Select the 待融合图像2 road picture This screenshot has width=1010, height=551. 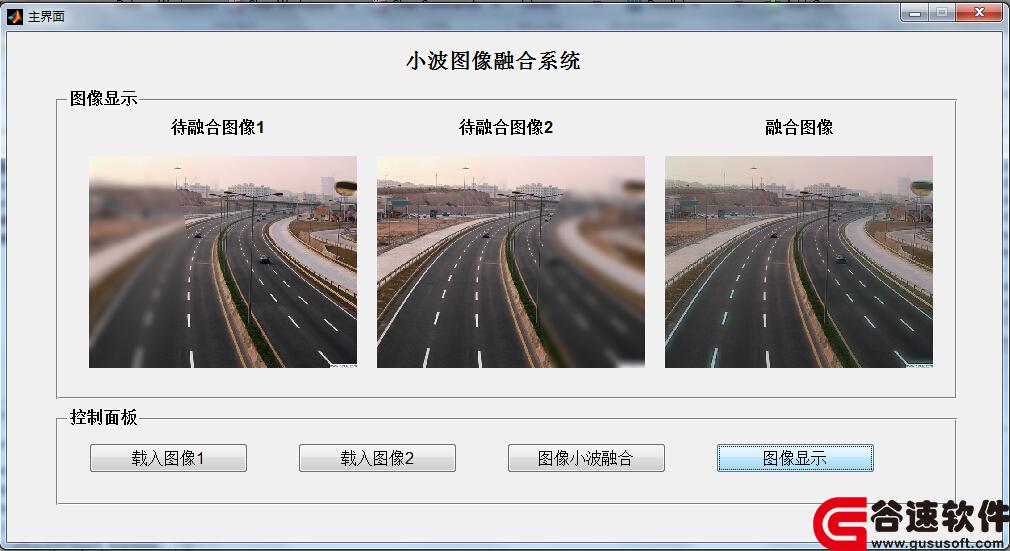511,262
